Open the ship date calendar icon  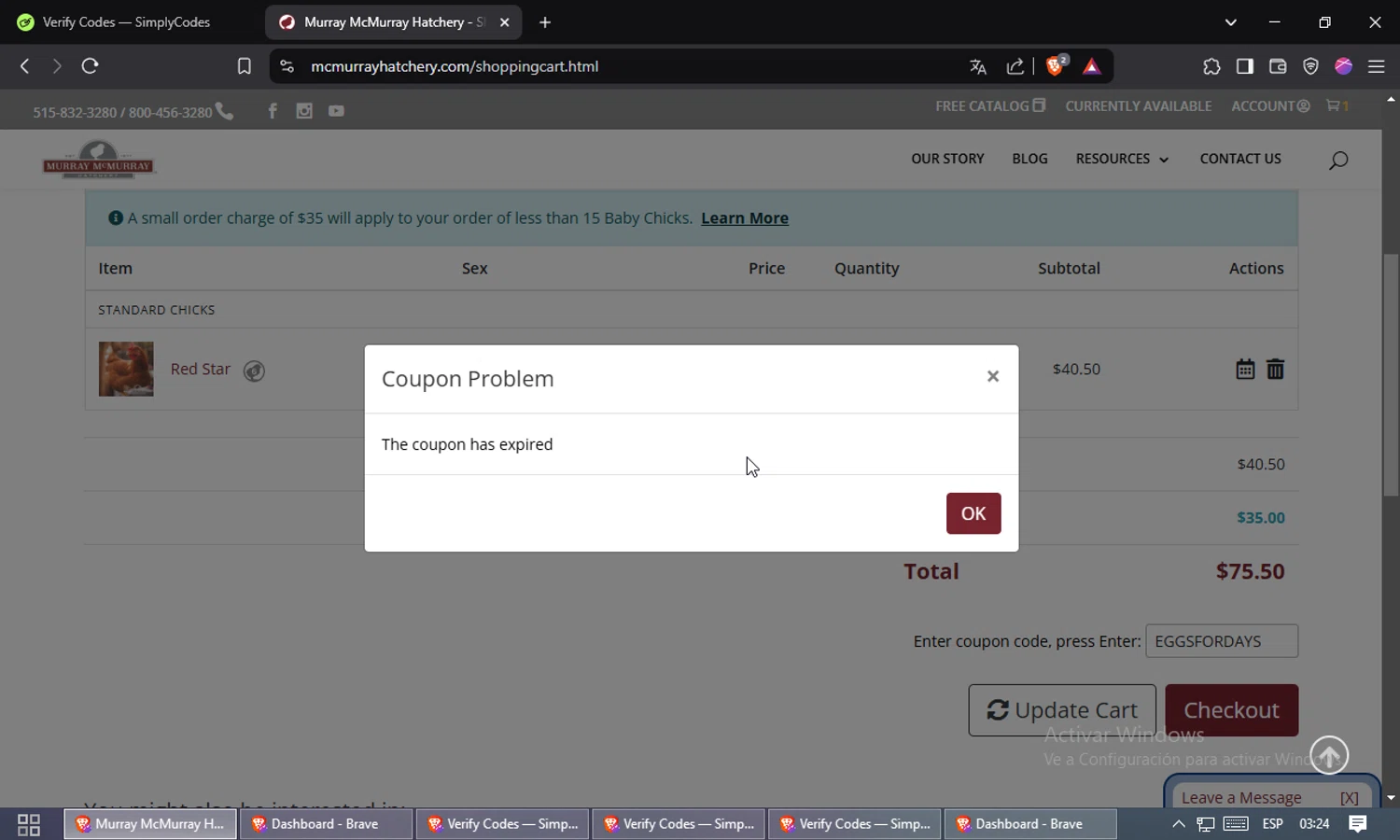coord(1245,369)
